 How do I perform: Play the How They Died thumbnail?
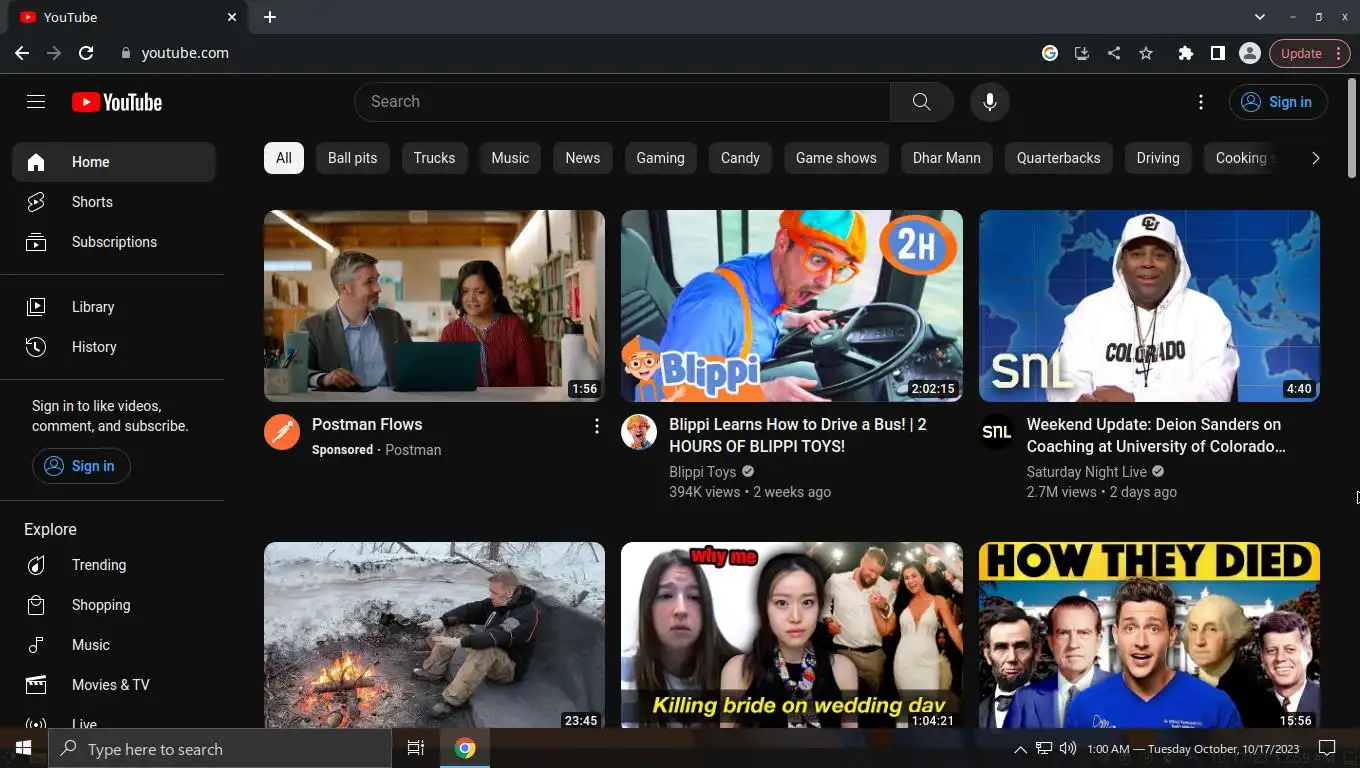point(1149,635)
